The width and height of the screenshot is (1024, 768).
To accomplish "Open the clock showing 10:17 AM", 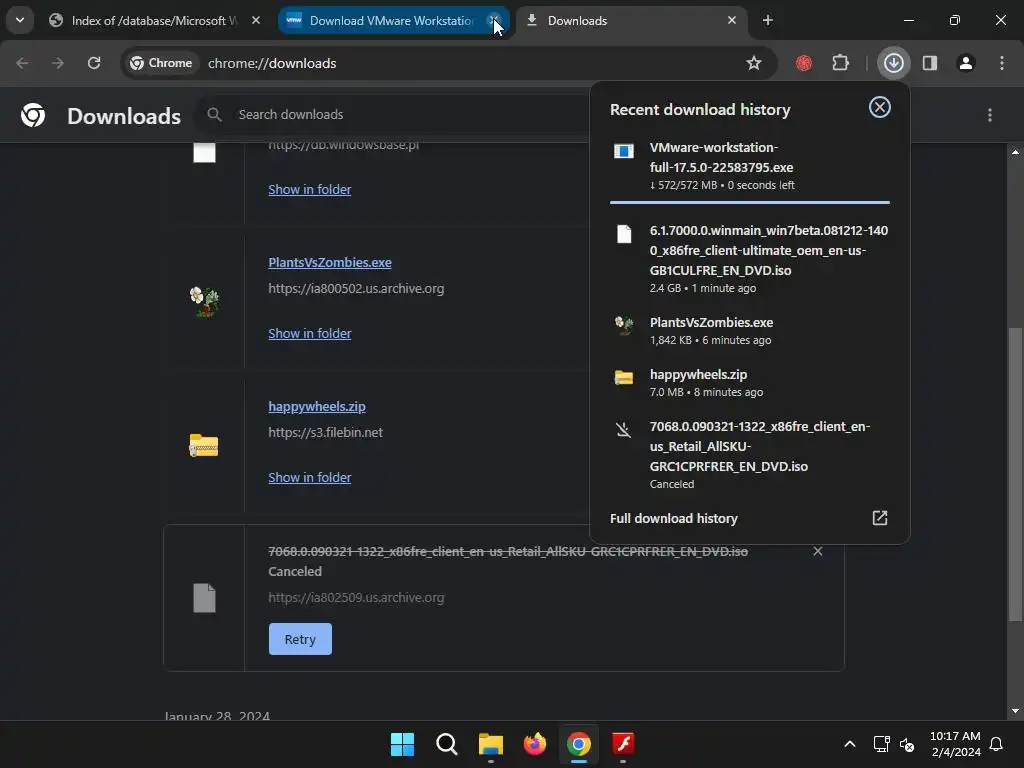I will [955, 744].
